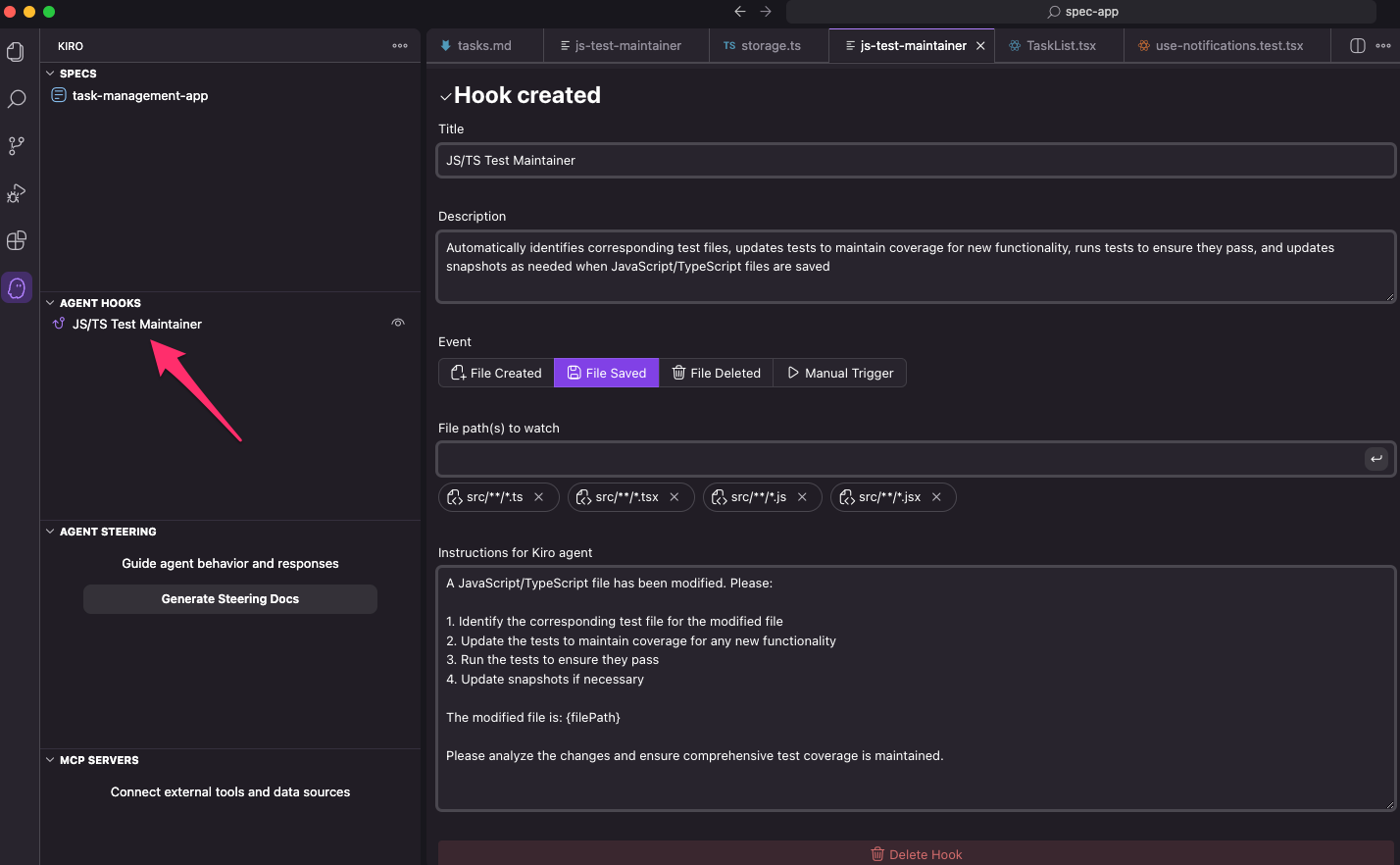
Task: Click the Instructions for Kiro agent text area
Action: tap(916, 688)
